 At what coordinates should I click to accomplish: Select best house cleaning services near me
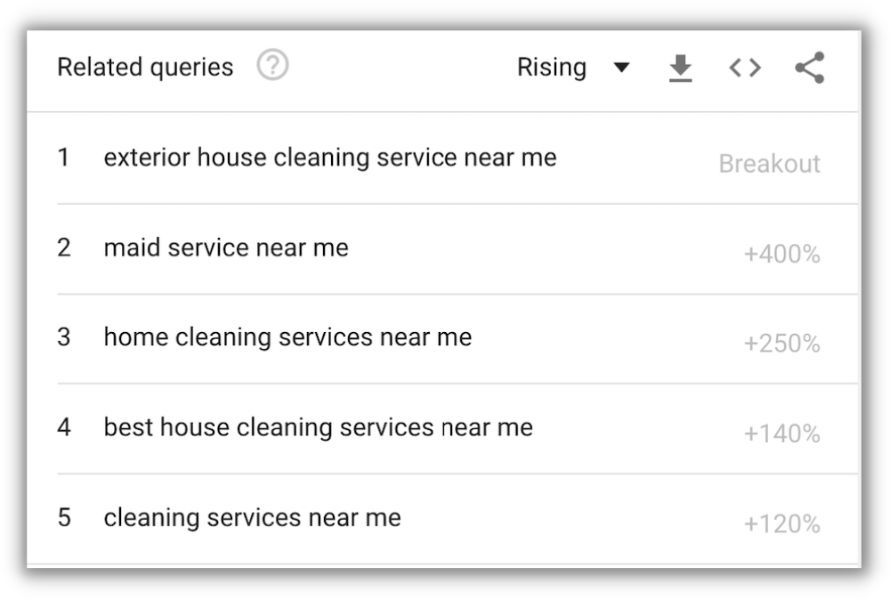[x=318, y=428]
